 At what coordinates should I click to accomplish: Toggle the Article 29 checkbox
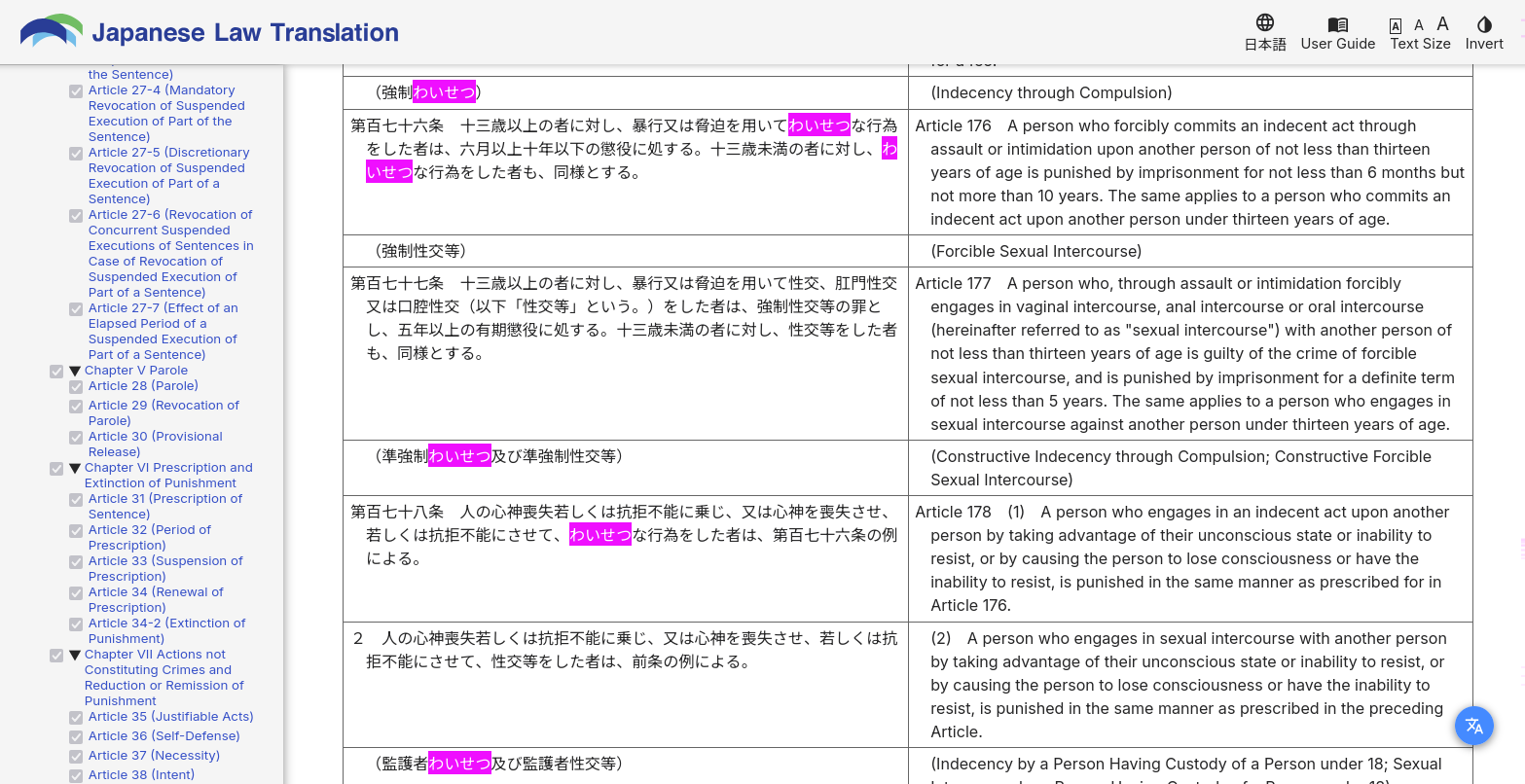click(76, 407)
